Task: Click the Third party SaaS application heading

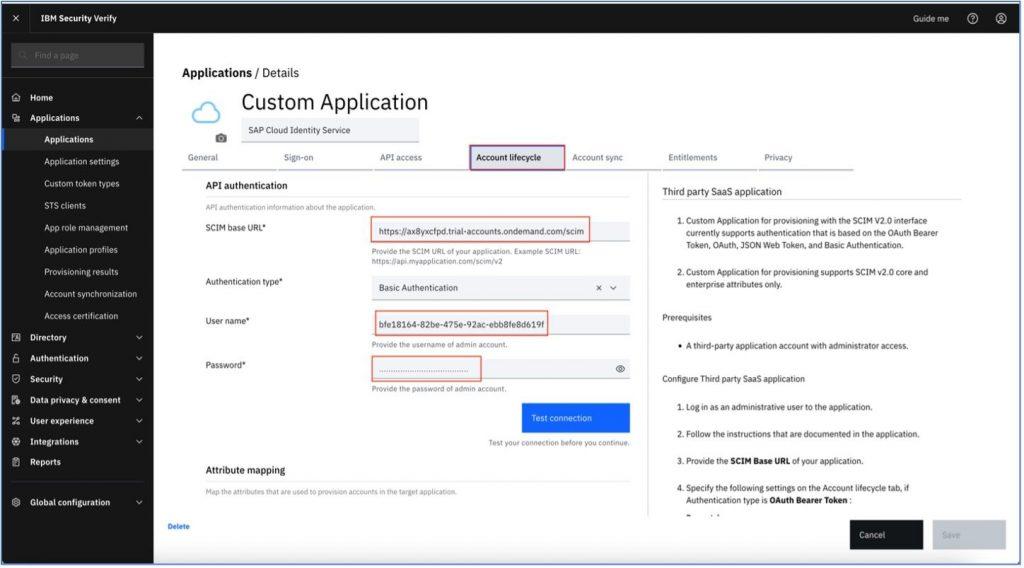Action: 722,192
